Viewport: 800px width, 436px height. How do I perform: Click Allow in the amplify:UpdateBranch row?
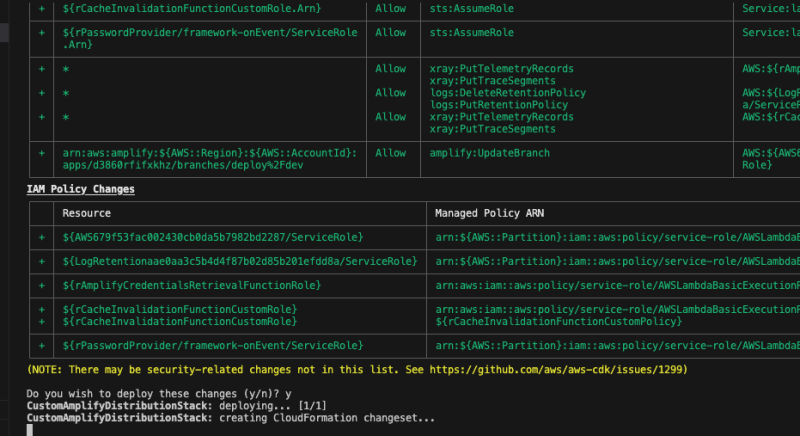click(x=390, y=153)
